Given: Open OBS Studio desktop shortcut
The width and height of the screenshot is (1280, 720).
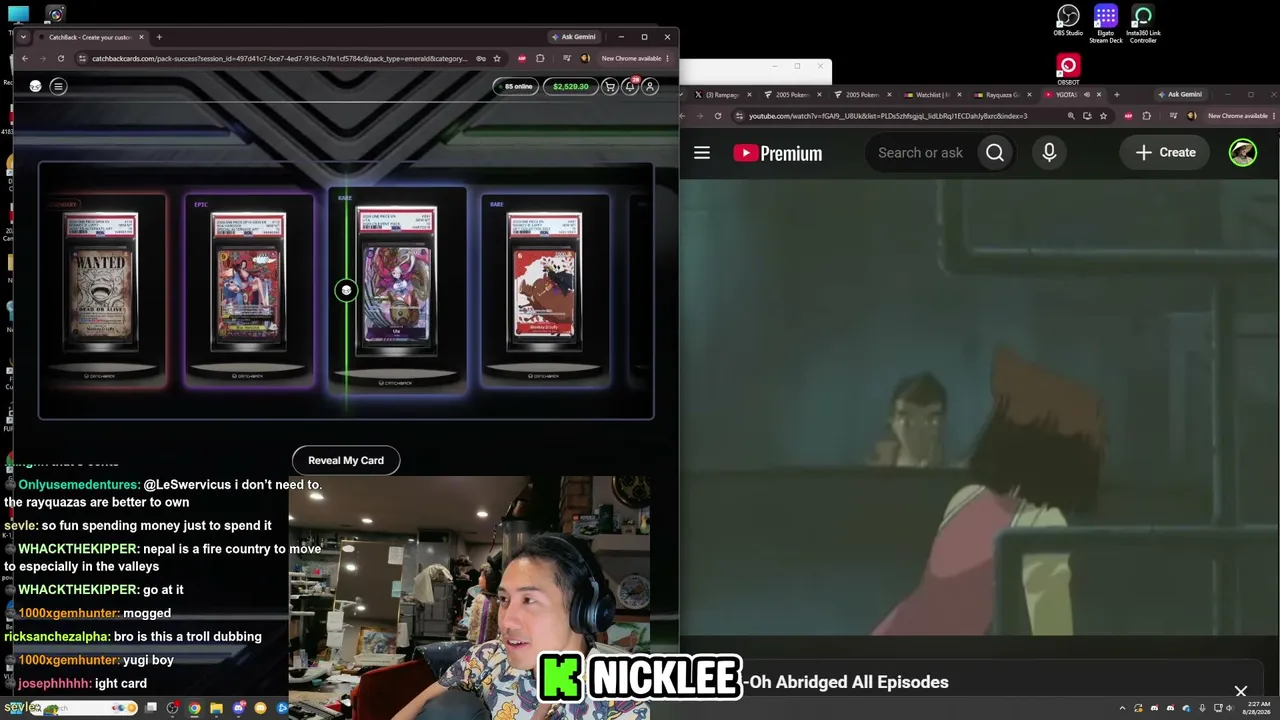Looking at the screenshot, I should pos(1068,21).
